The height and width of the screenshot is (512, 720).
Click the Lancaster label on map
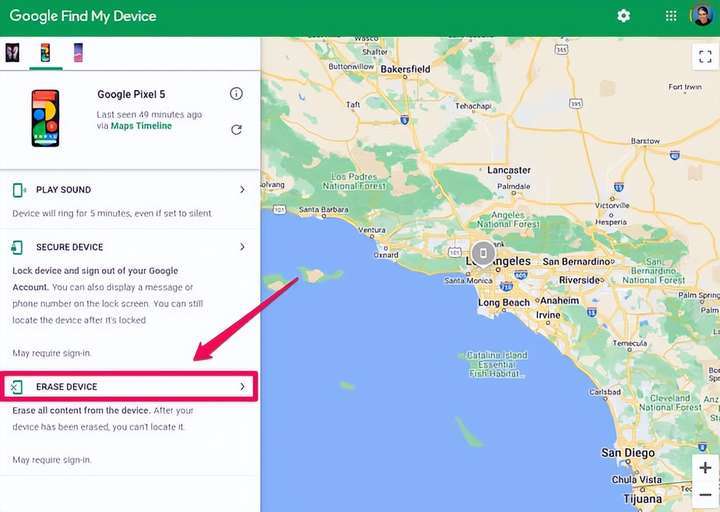(509, 170)
